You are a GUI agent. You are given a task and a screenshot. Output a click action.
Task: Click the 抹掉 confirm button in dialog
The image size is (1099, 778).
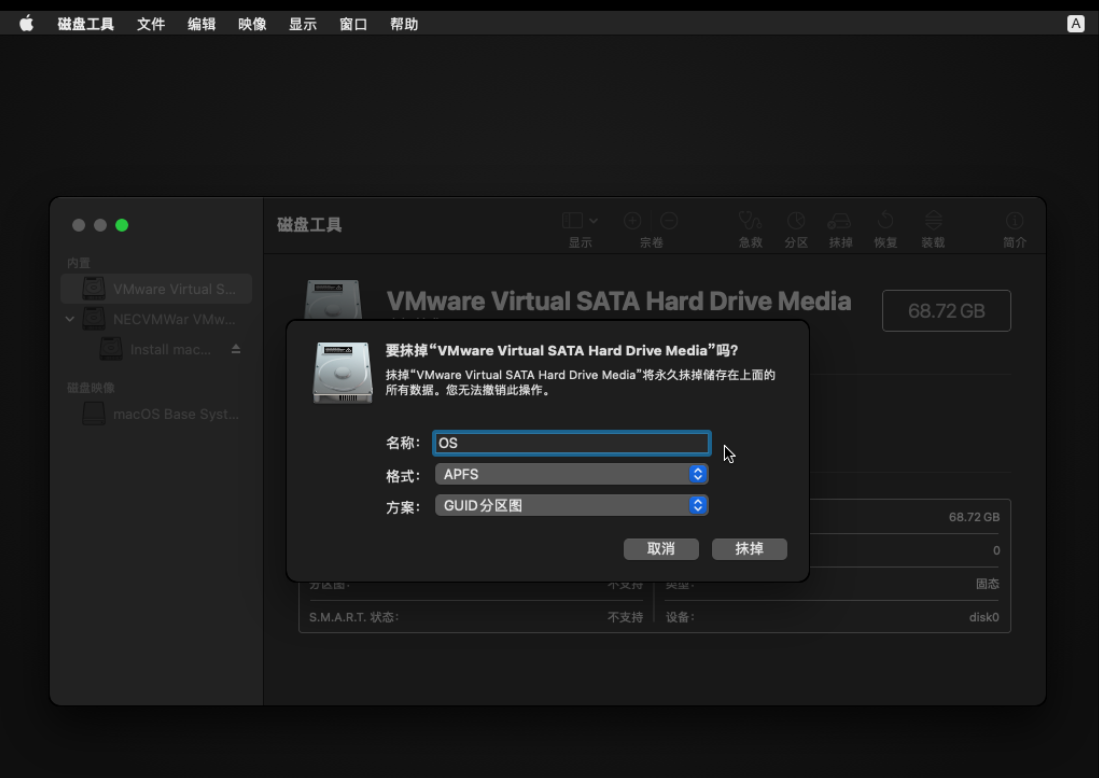coord(749,549)
